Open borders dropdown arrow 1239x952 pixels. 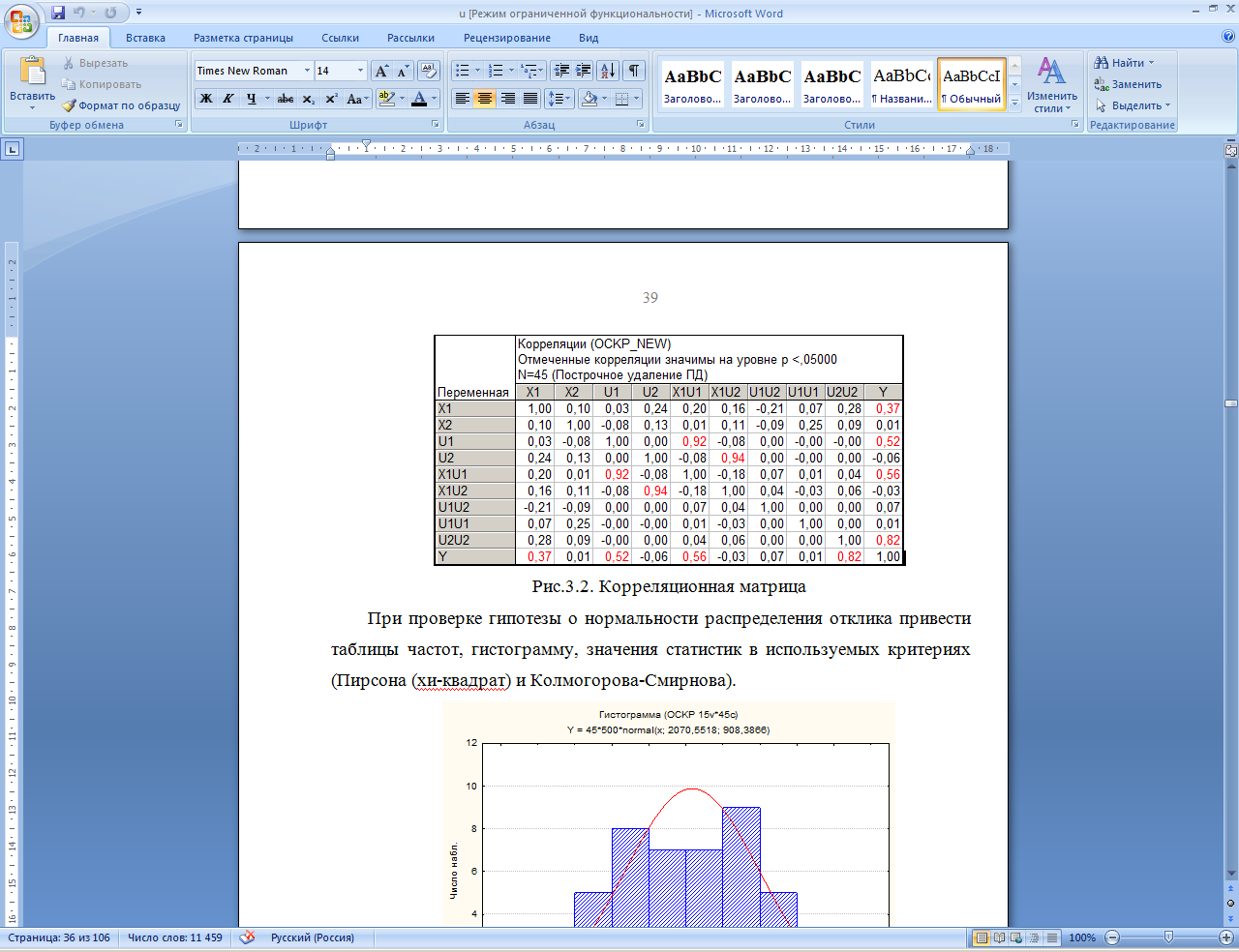[636, 99]
